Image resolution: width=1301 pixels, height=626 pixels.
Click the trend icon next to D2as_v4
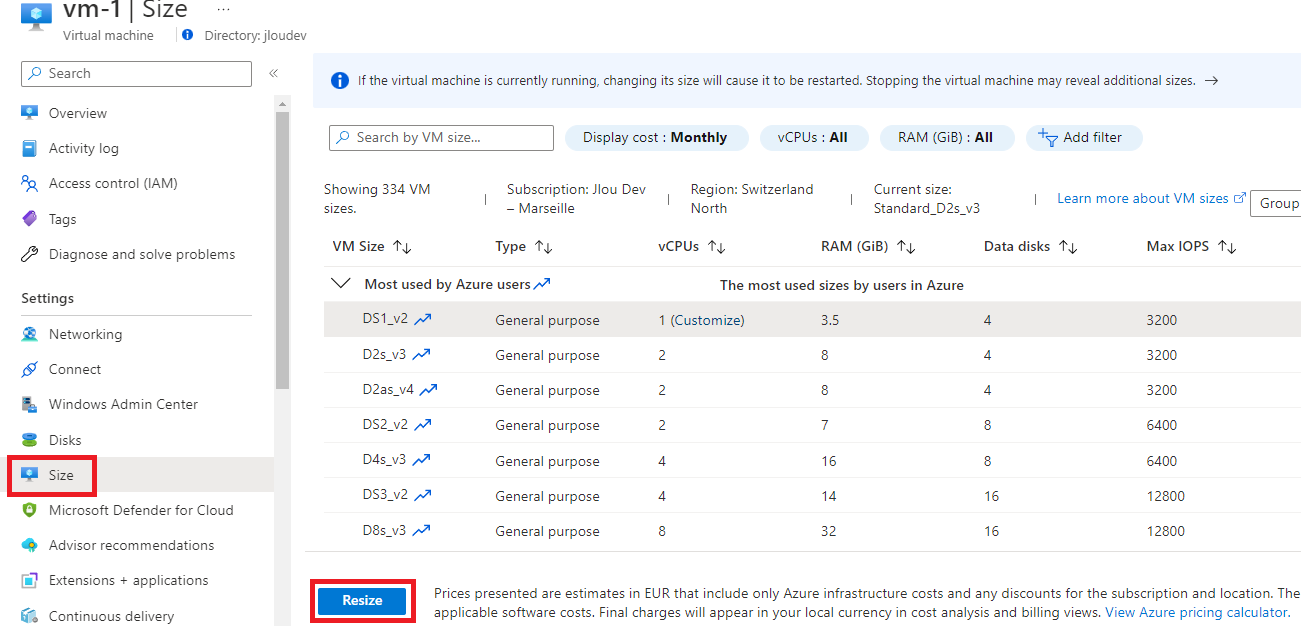point(429,390)
